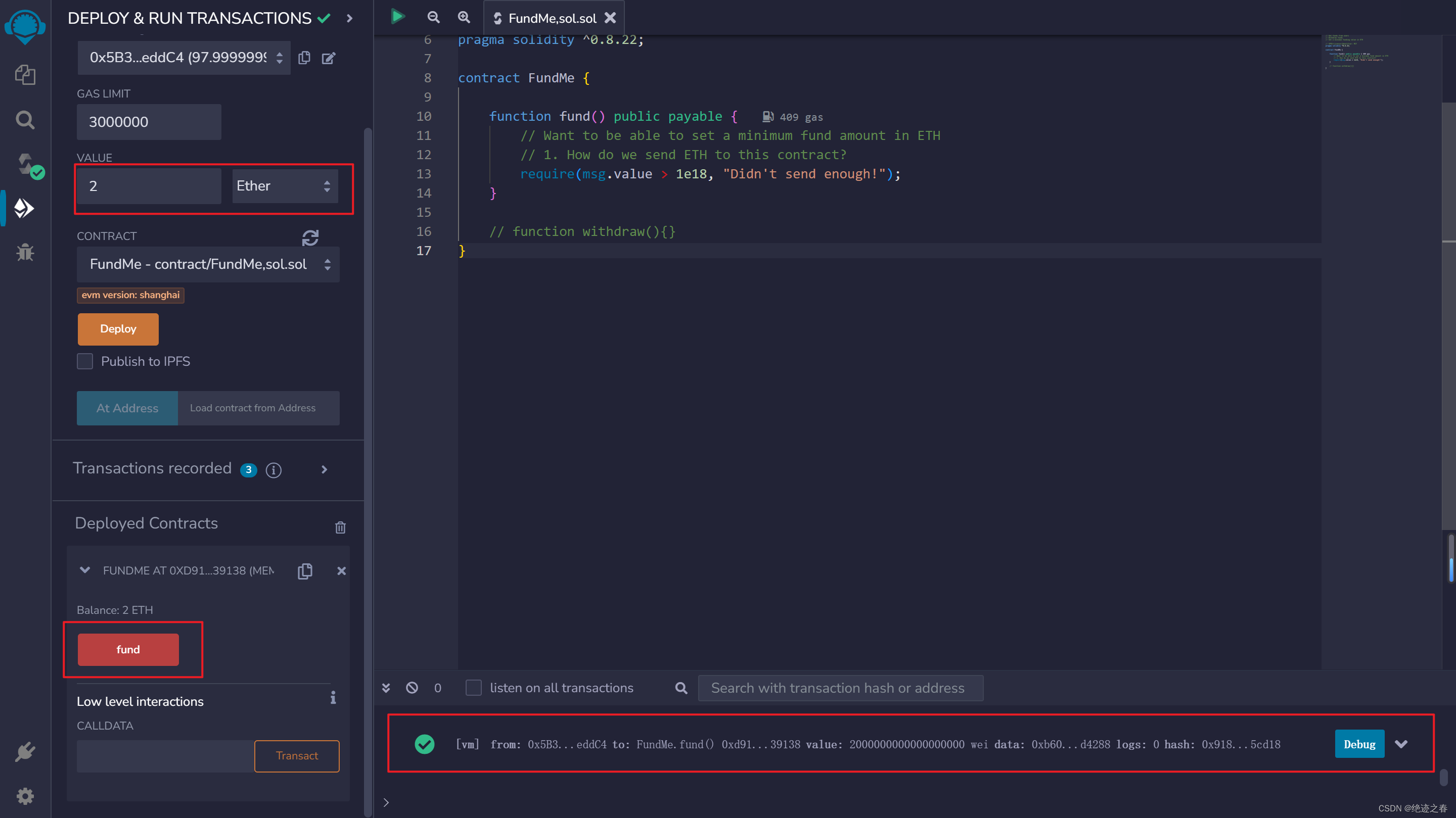
Task: Enable the Publish to IPFS checkbox
Action: tap(85, 361)
